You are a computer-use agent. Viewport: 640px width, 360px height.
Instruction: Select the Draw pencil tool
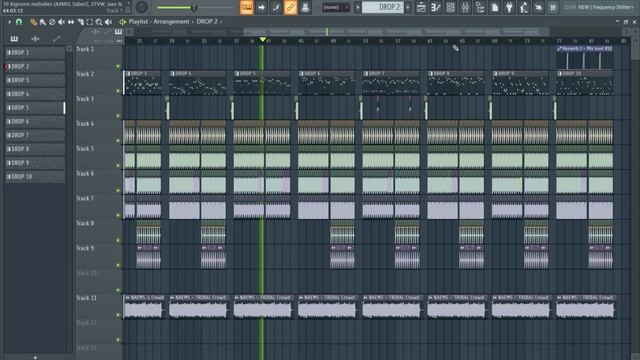coord(33,22)
